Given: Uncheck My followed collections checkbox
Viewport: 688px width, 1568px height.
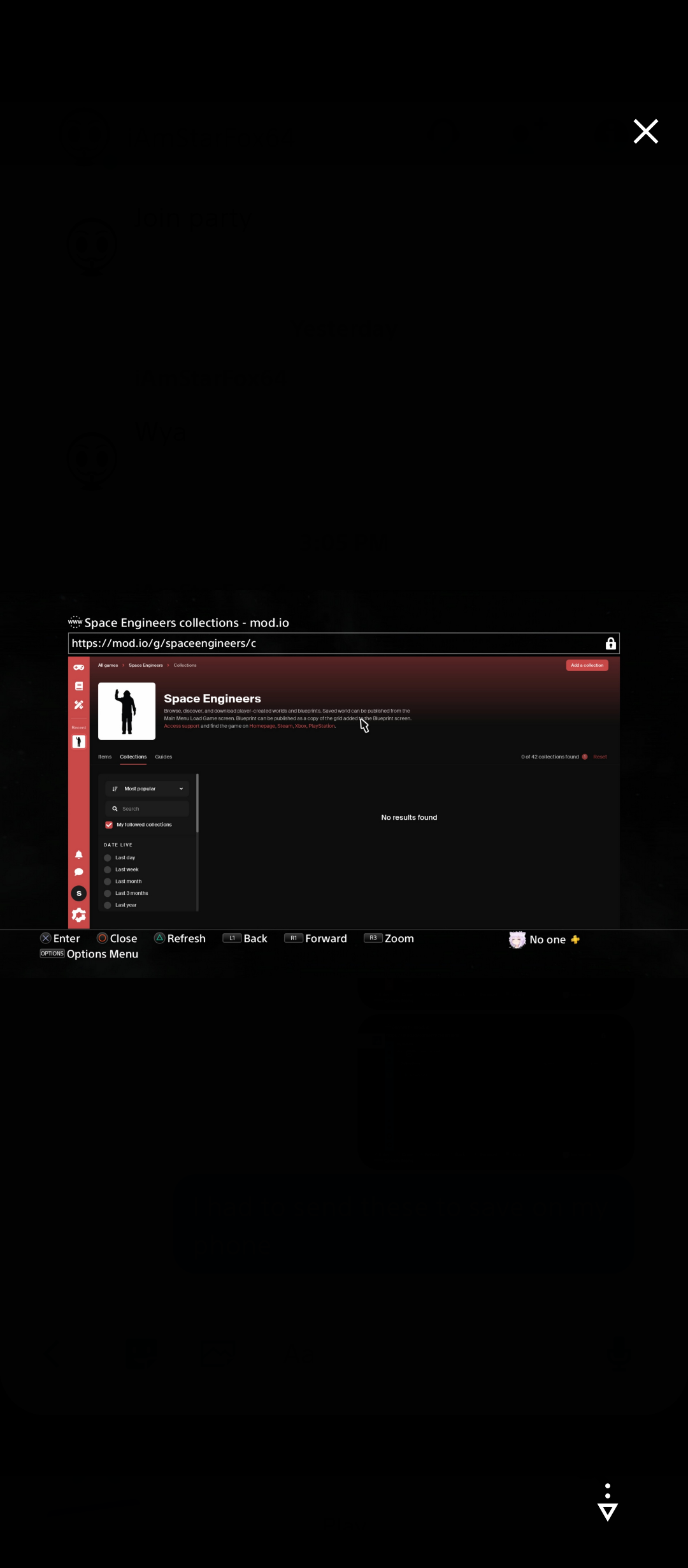Looking at the screenshot, I should (109, 825).
